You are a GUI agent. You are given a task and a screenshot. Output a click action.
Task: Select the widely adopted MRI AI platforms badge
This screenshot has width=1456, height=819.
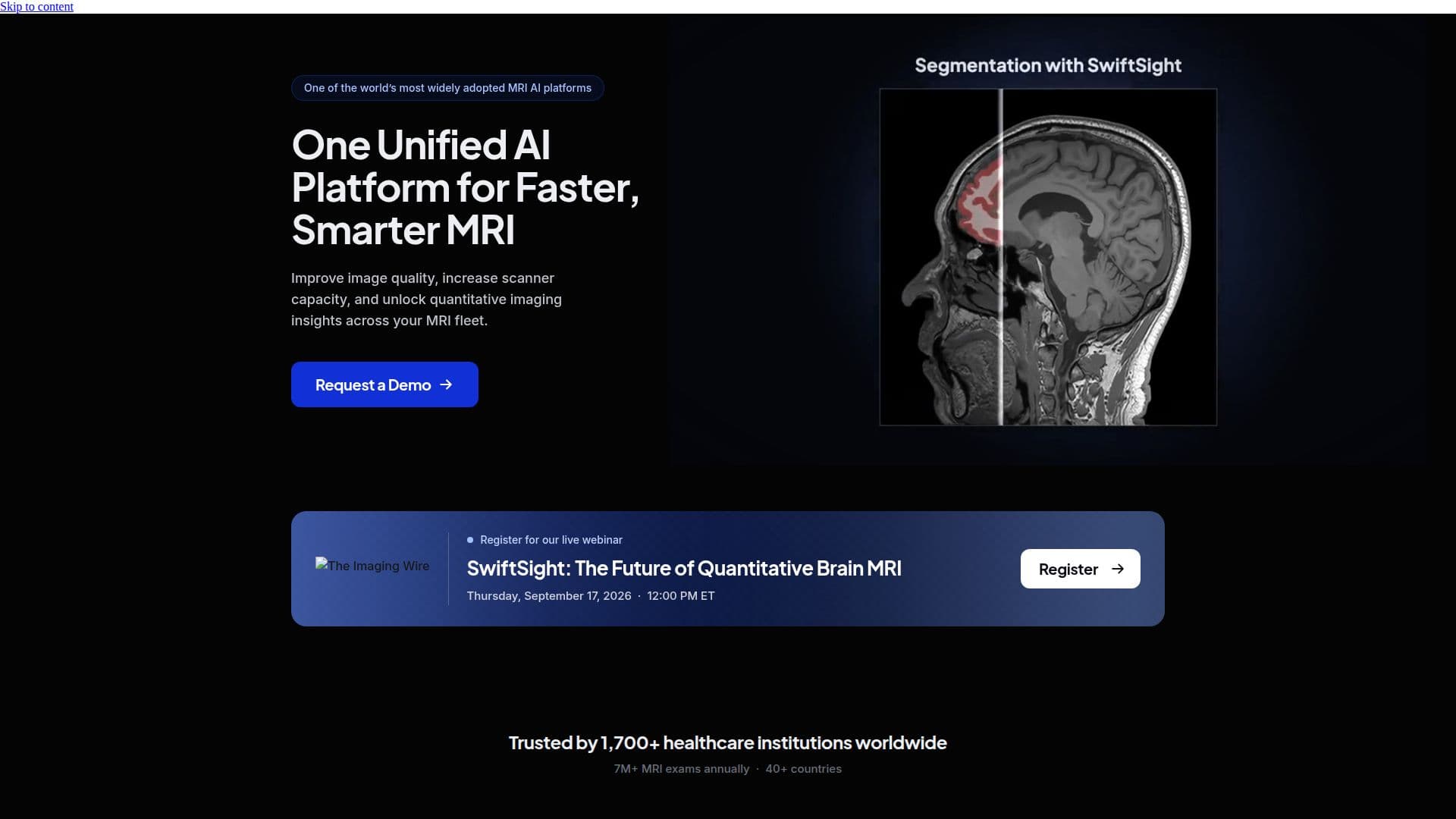[447, 88]
